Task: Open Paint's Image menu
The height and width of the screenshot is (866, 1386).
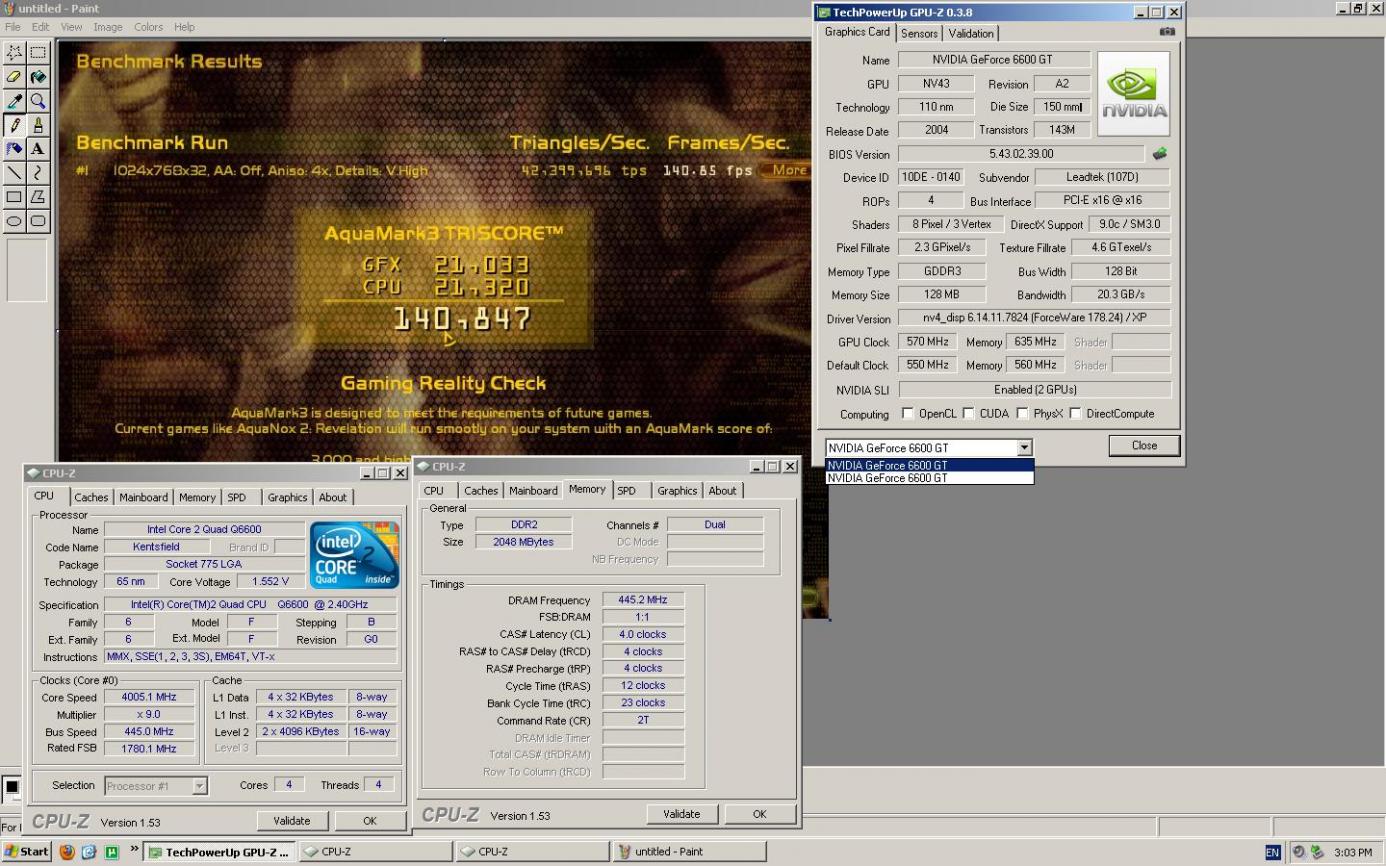Action: 108,27
